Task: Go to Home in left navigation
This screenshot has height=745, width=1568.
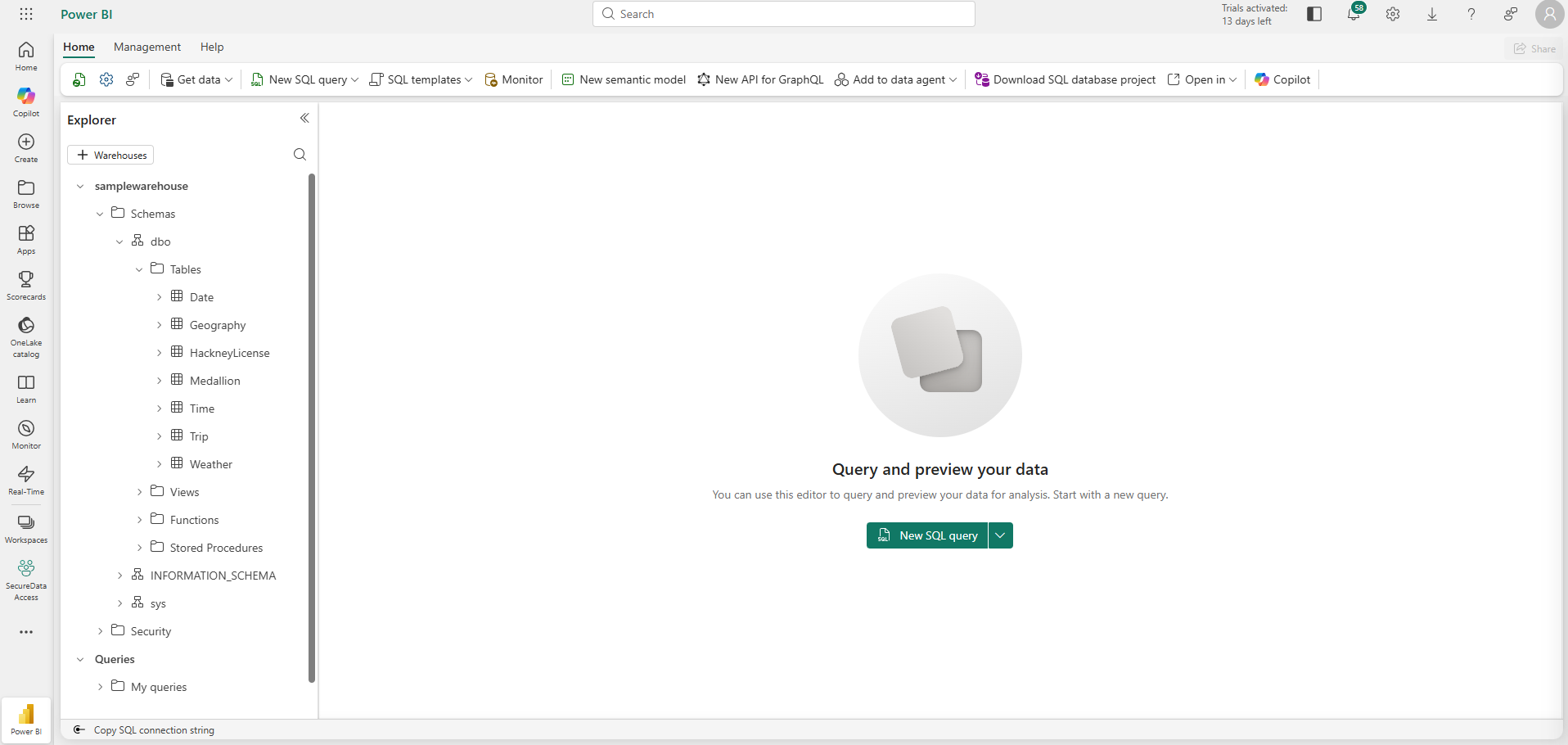Action: point(26,56)
